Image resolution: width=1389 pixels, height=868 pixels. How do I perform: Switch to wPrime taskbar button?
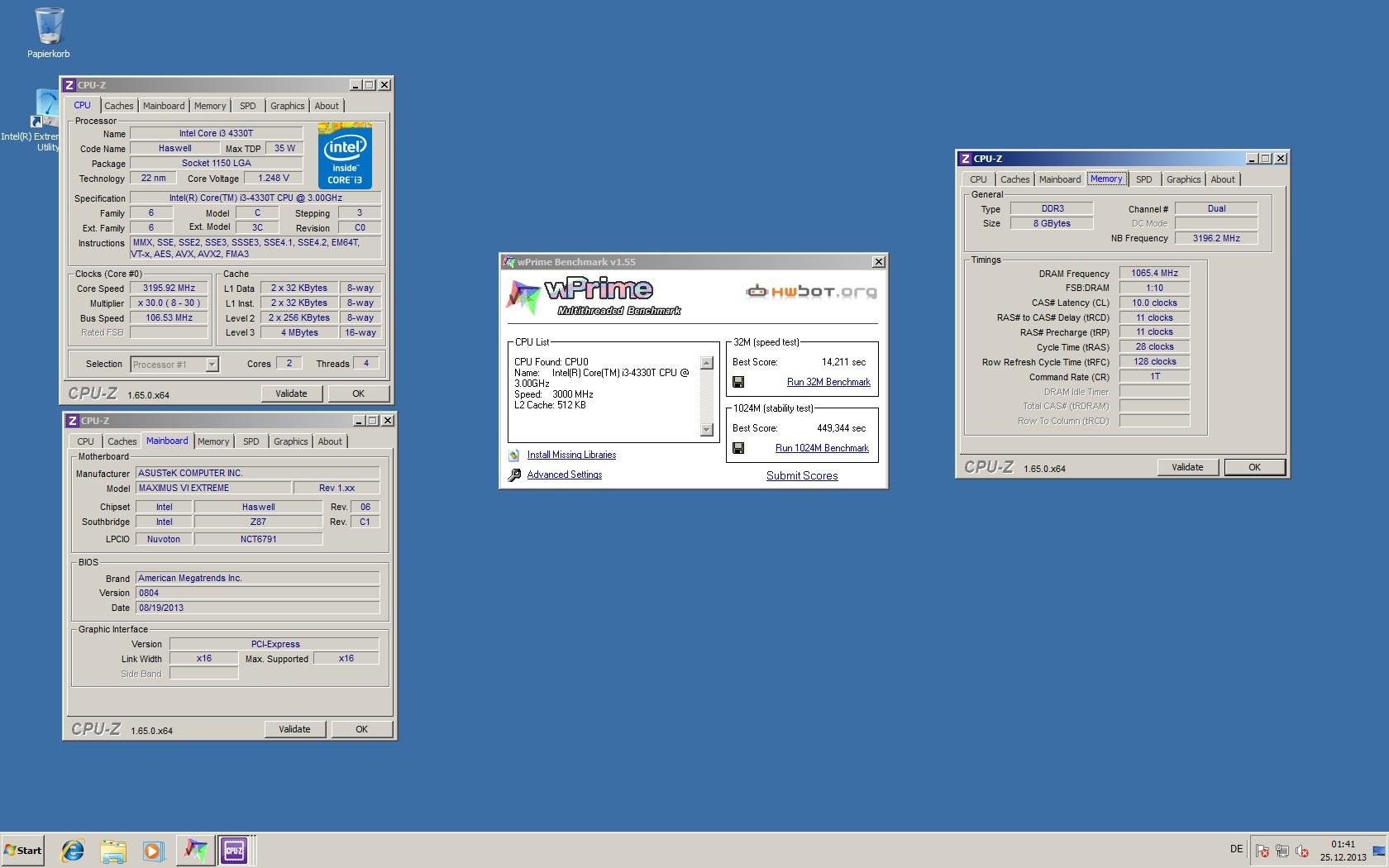195,850
